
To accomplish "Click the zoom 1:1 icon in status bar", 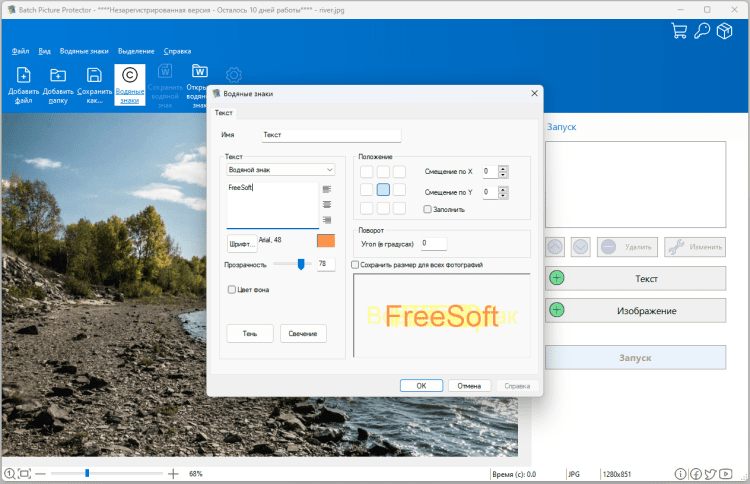I will [x=9, y=473].
